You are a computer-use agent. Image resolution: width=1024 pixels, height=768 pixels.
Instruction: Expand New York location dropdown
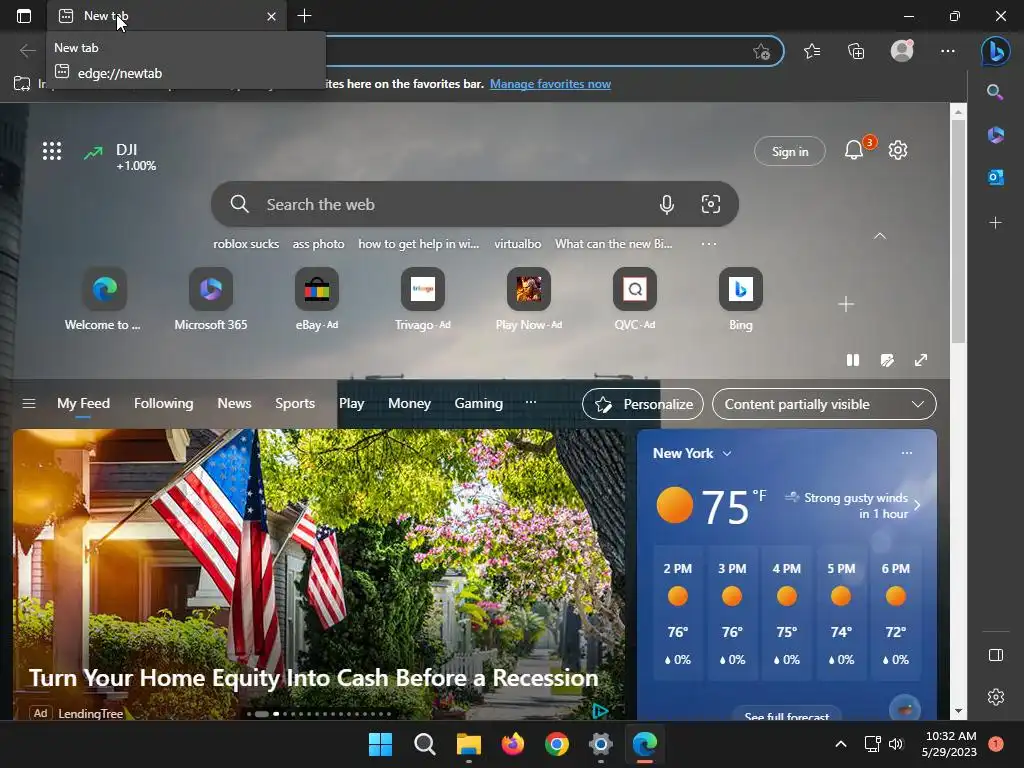[727, 453]
